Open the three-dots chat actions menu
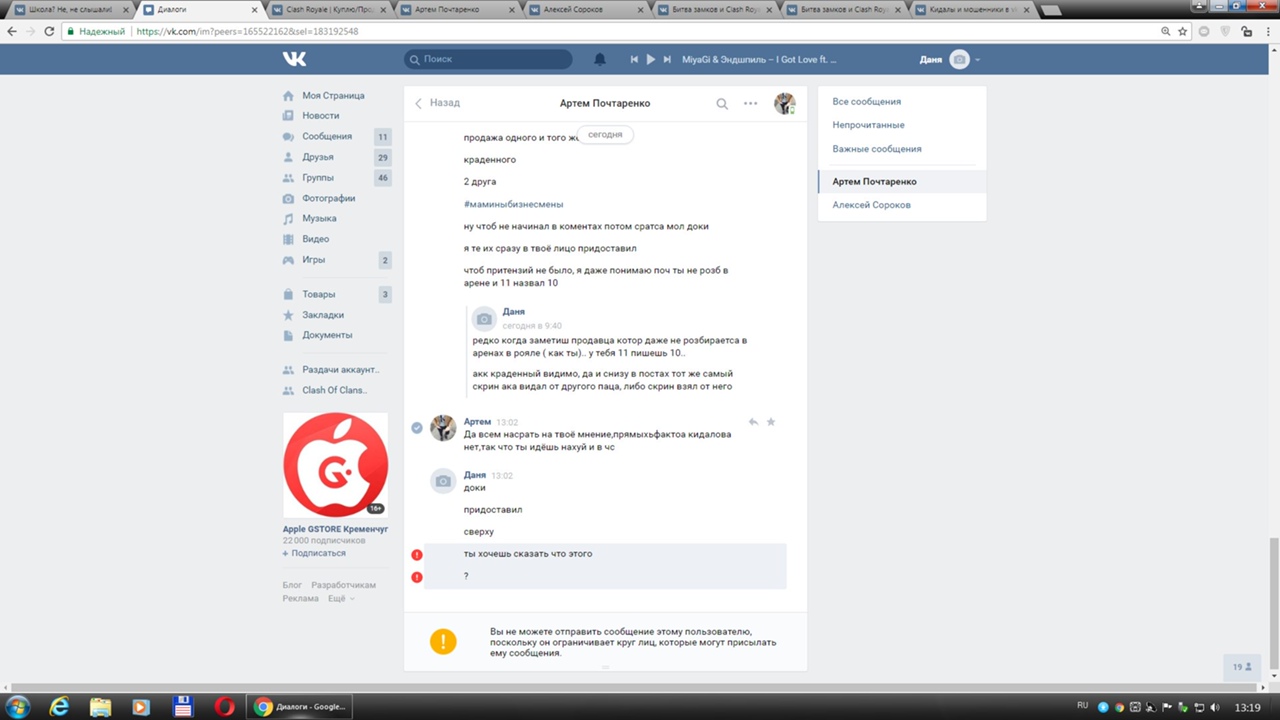Viewport: 1280px width, 720px height. [x=750, y=103]
